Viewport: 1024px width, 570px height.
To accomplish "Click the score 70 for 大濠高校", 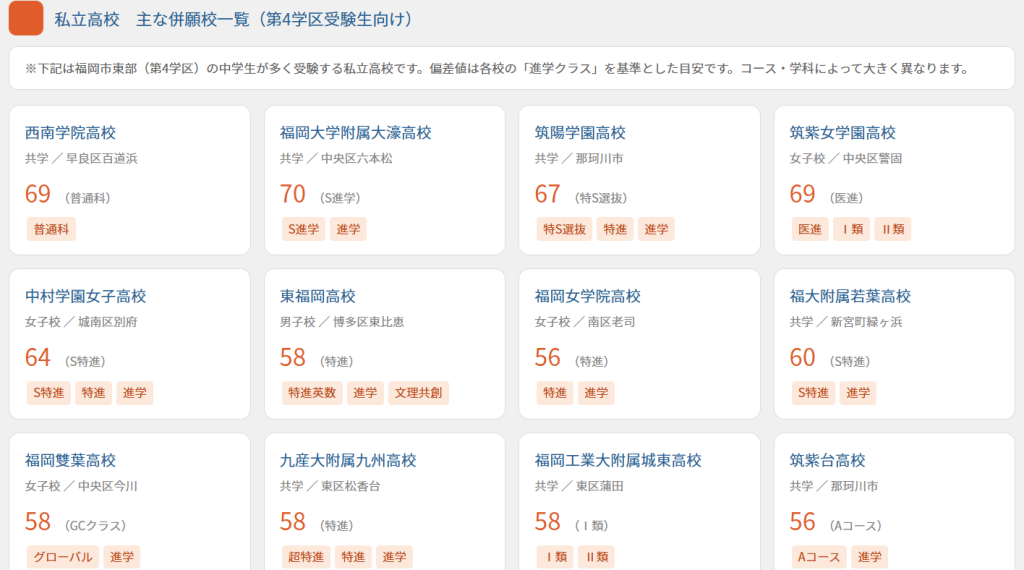I will tap(293, 195).
